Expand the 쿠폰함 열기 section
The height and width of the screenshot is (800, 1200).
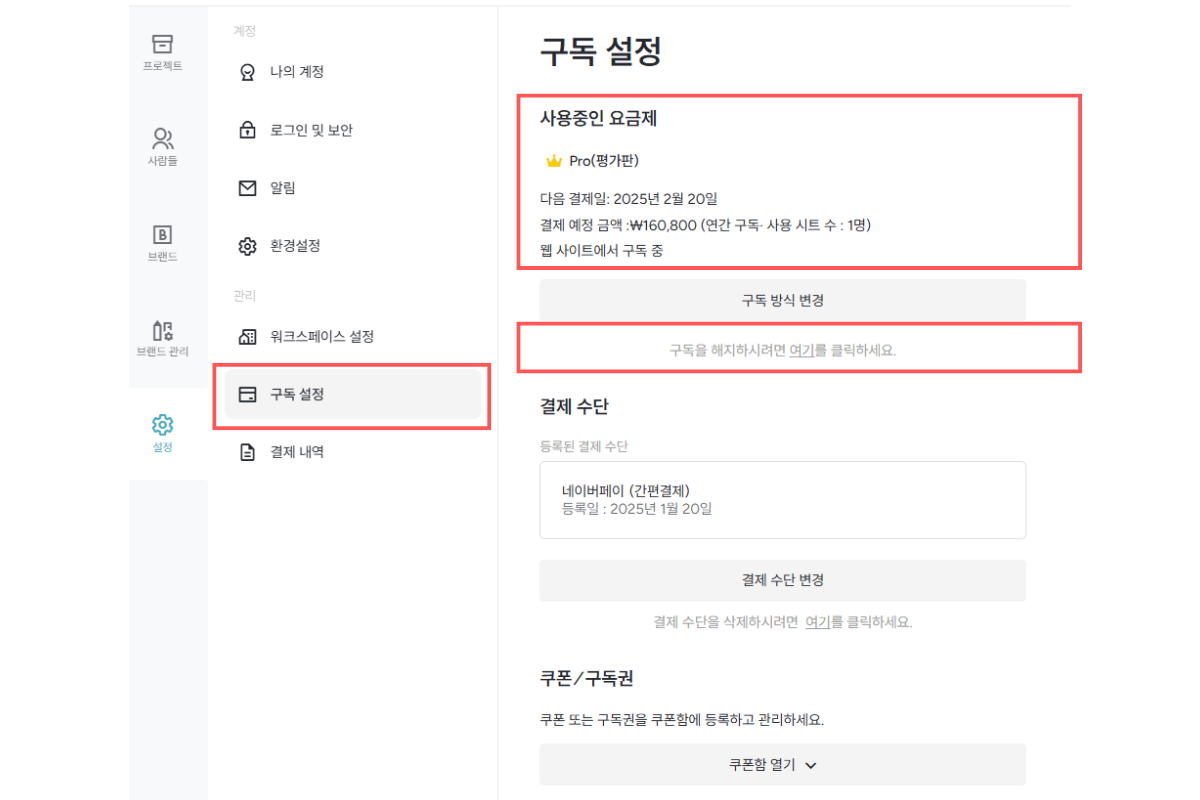coord(782,764)
